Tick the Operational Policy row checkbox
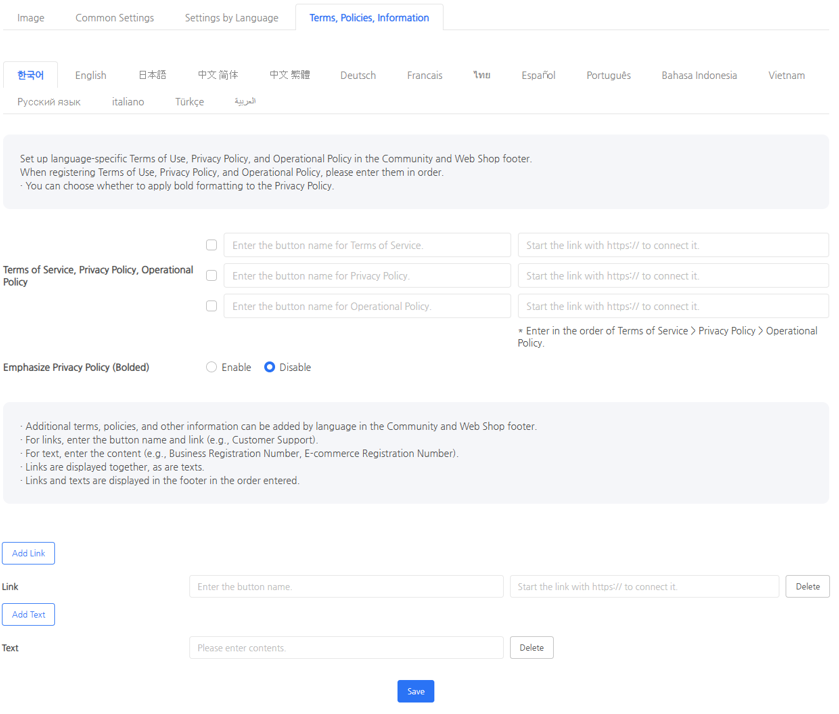The image size is (839, 714). [x=211, y=306]
